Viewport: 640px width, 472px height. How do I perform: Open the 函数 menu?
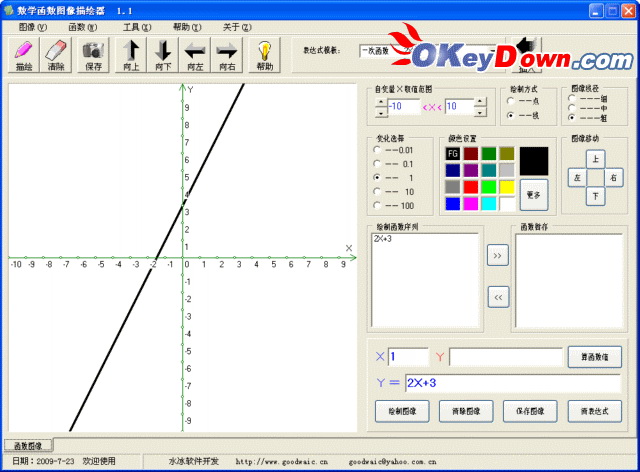point(81,27)
